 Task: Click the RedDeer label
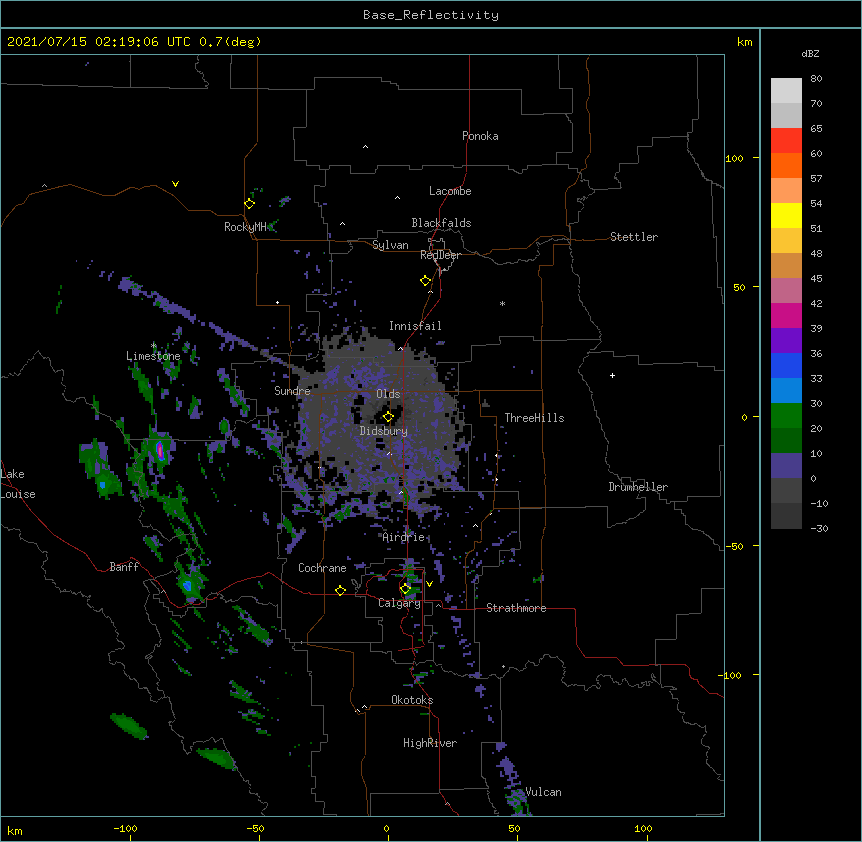coord(440,255)
